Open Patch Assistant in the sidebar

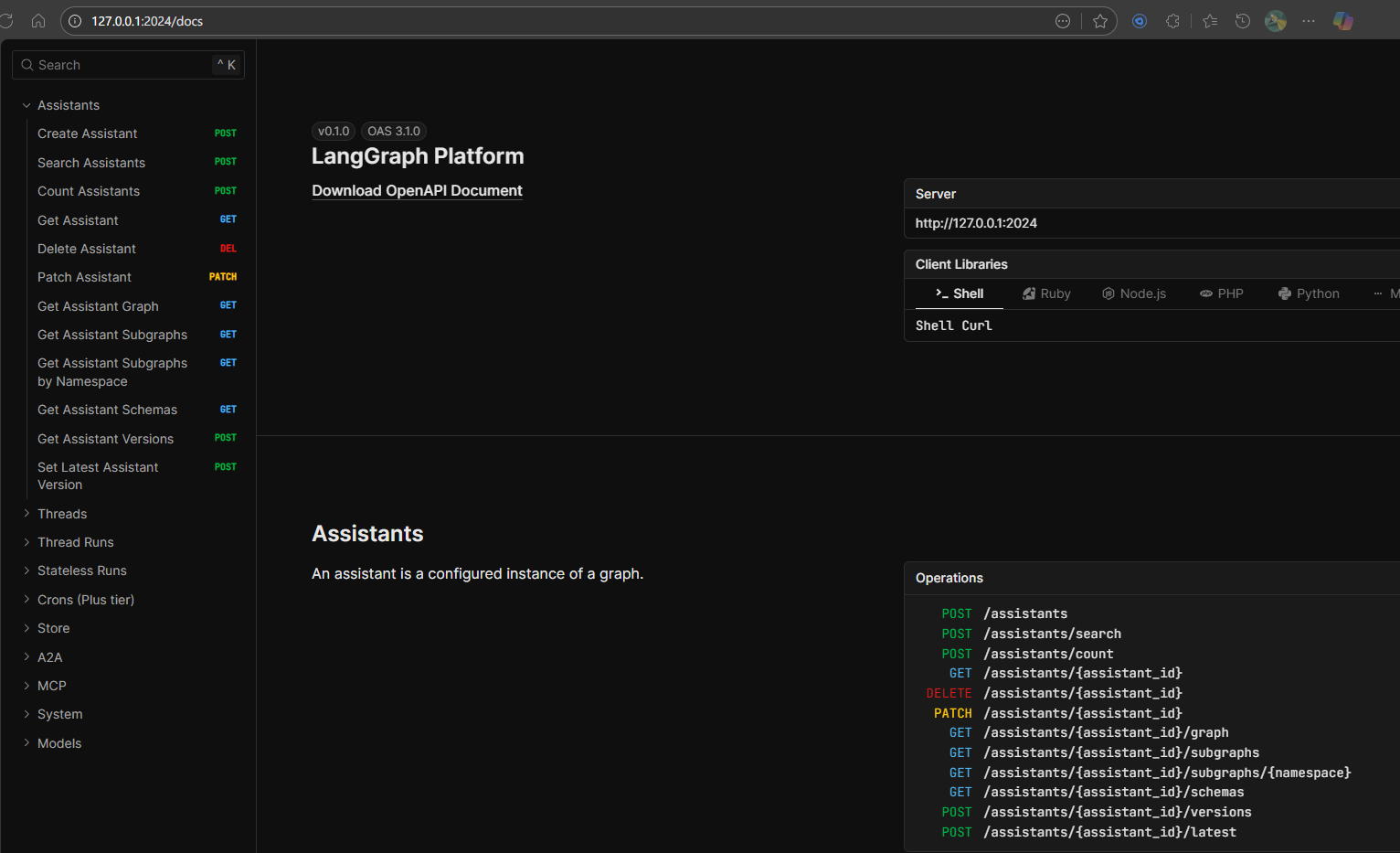coord(136,277)
